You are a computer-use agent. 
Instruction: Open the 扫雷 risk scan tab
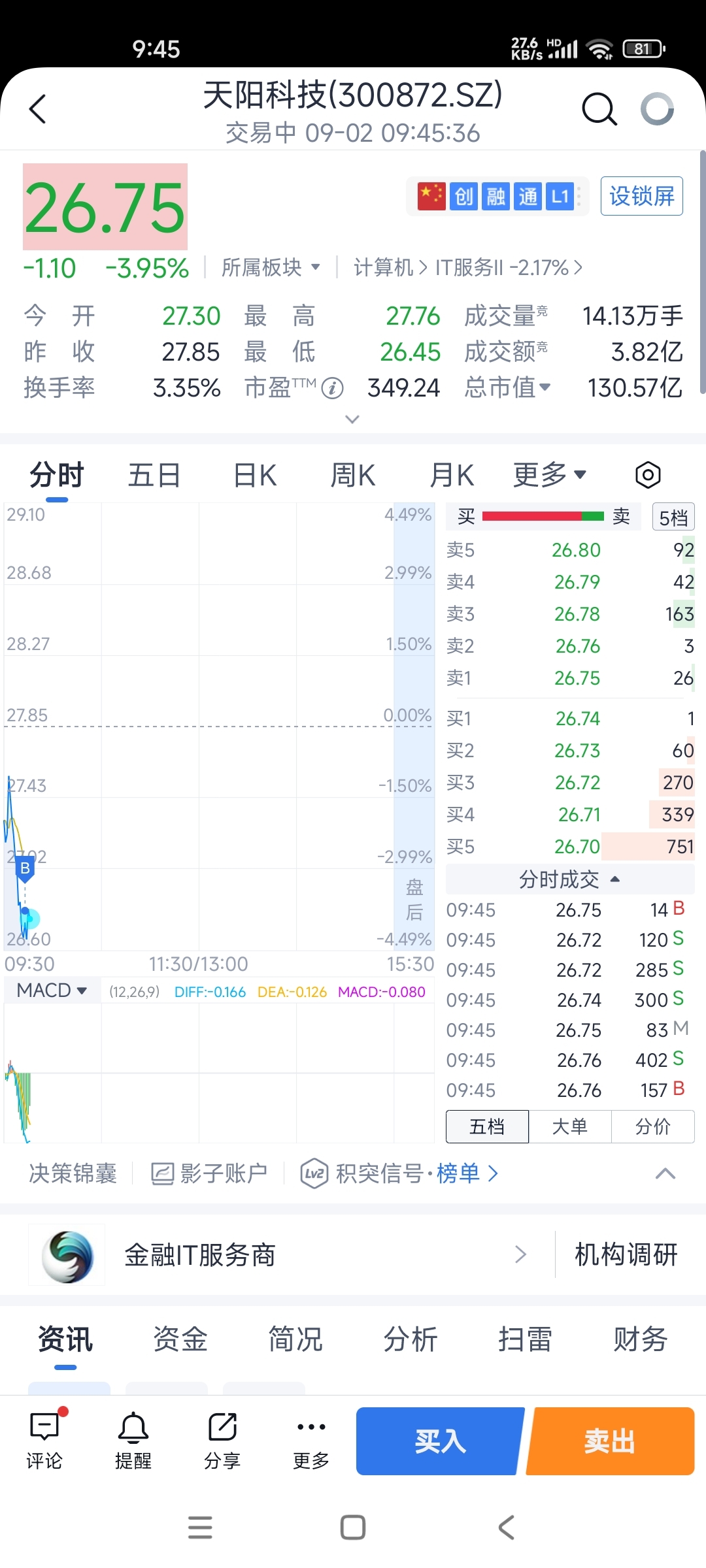coord(526,1339)
